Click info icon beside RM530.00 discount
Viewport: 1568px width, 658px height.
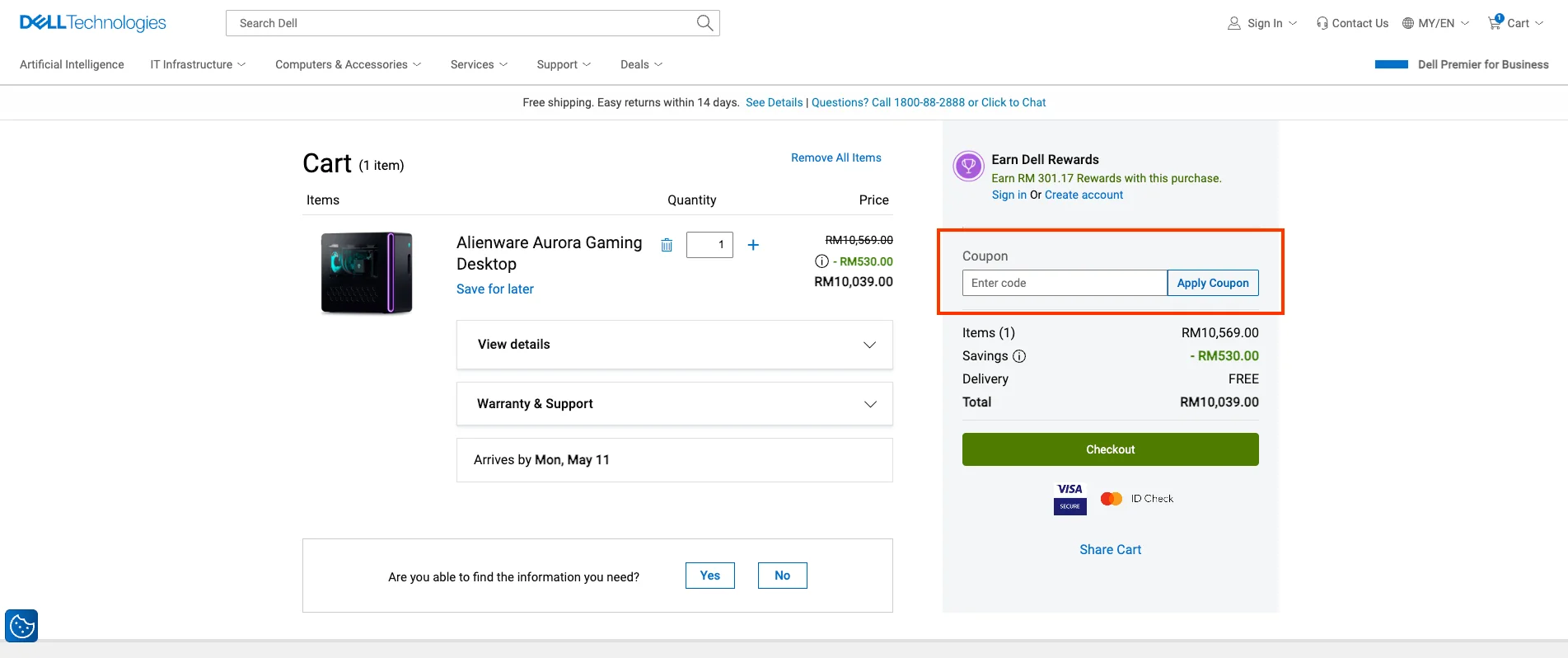tap(821, 261)
